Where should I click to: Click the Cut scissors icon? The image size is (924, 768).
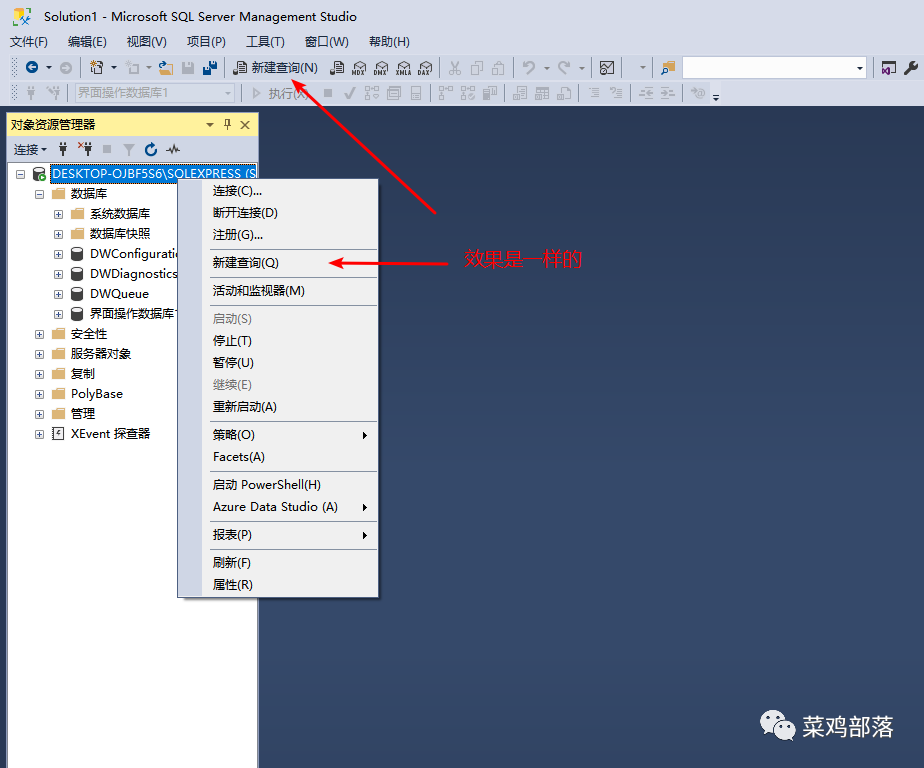coord(454,68)
